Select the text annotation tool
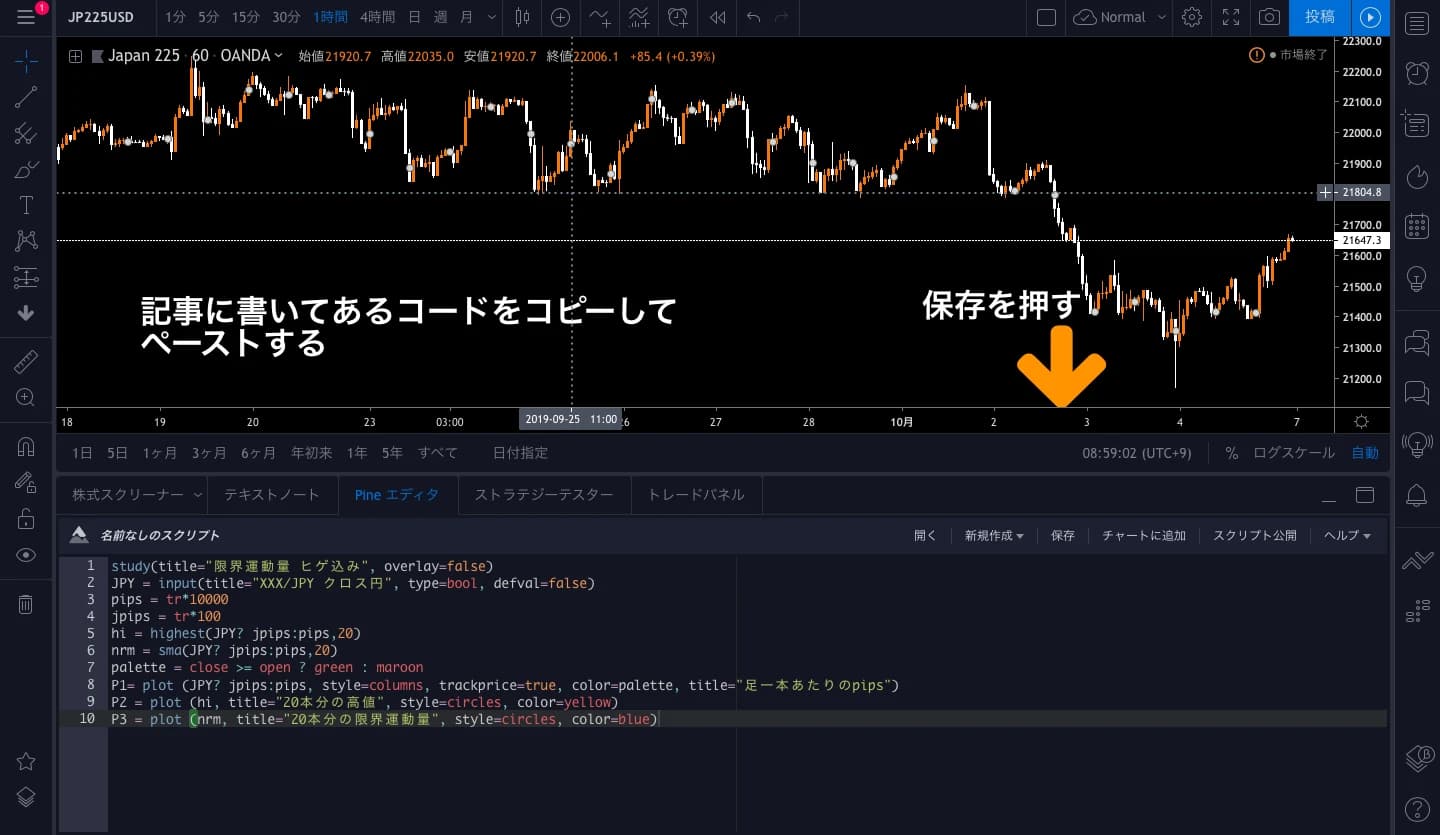 click(x=25, y=205)
